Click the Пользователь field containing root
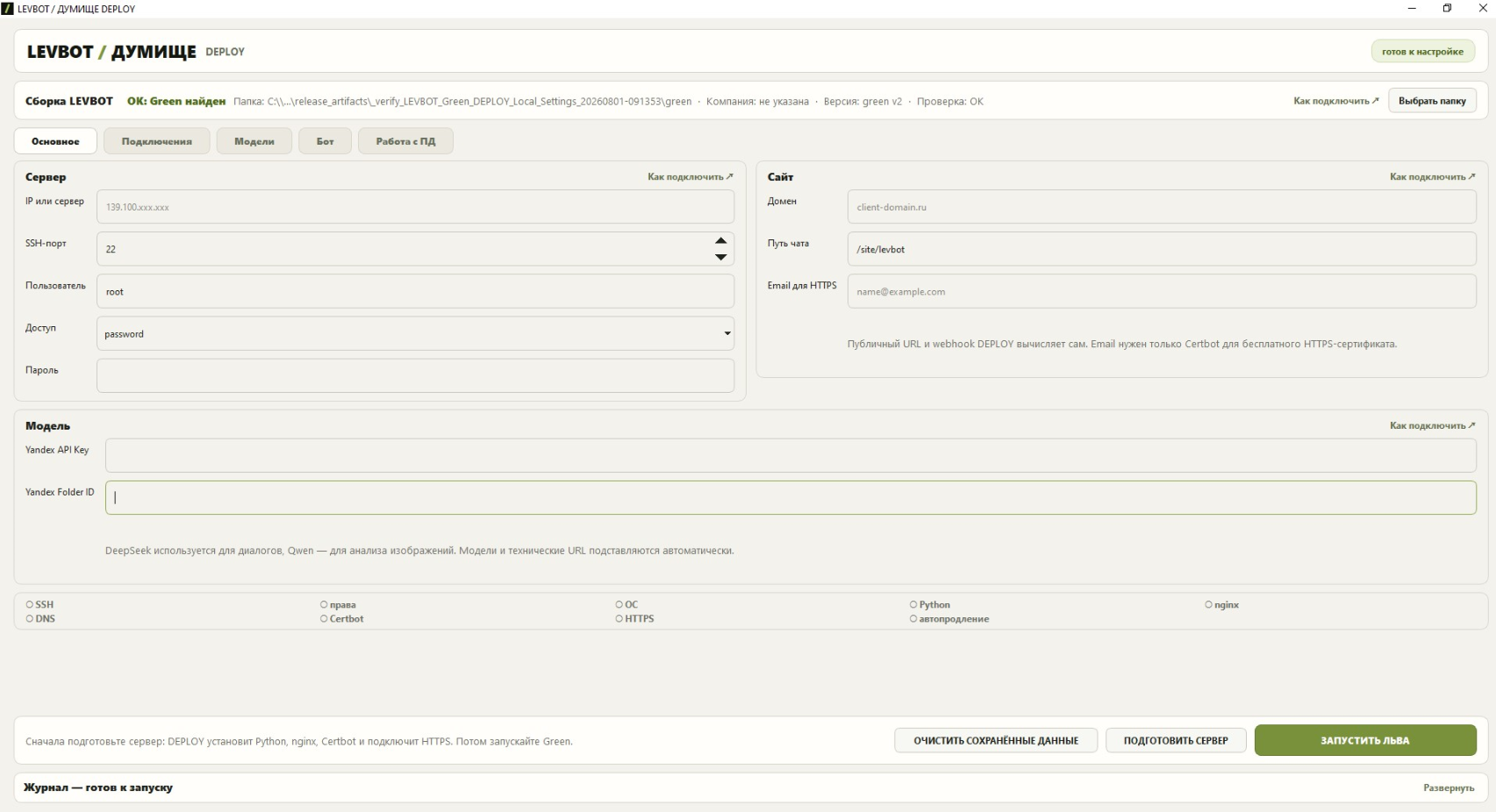The height and width of the screenshot is (812, 1496). [x=415, y=291]
